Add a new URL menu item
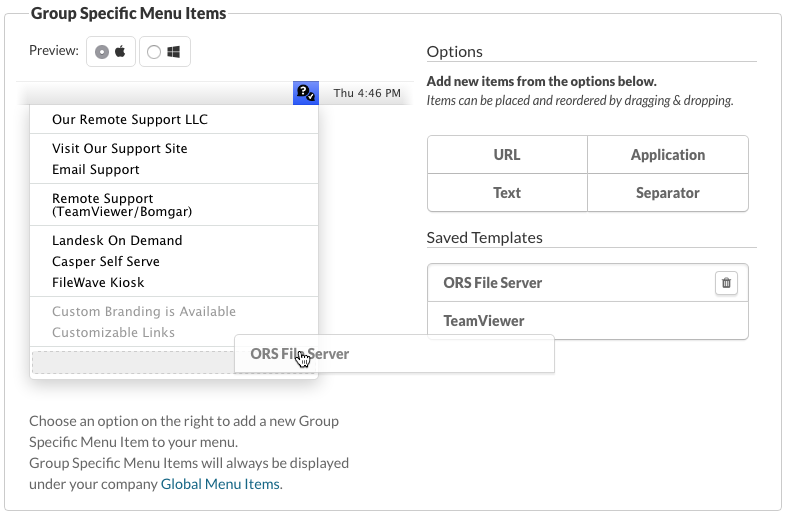The image size is (785, 514). click(x=507, y=155)
